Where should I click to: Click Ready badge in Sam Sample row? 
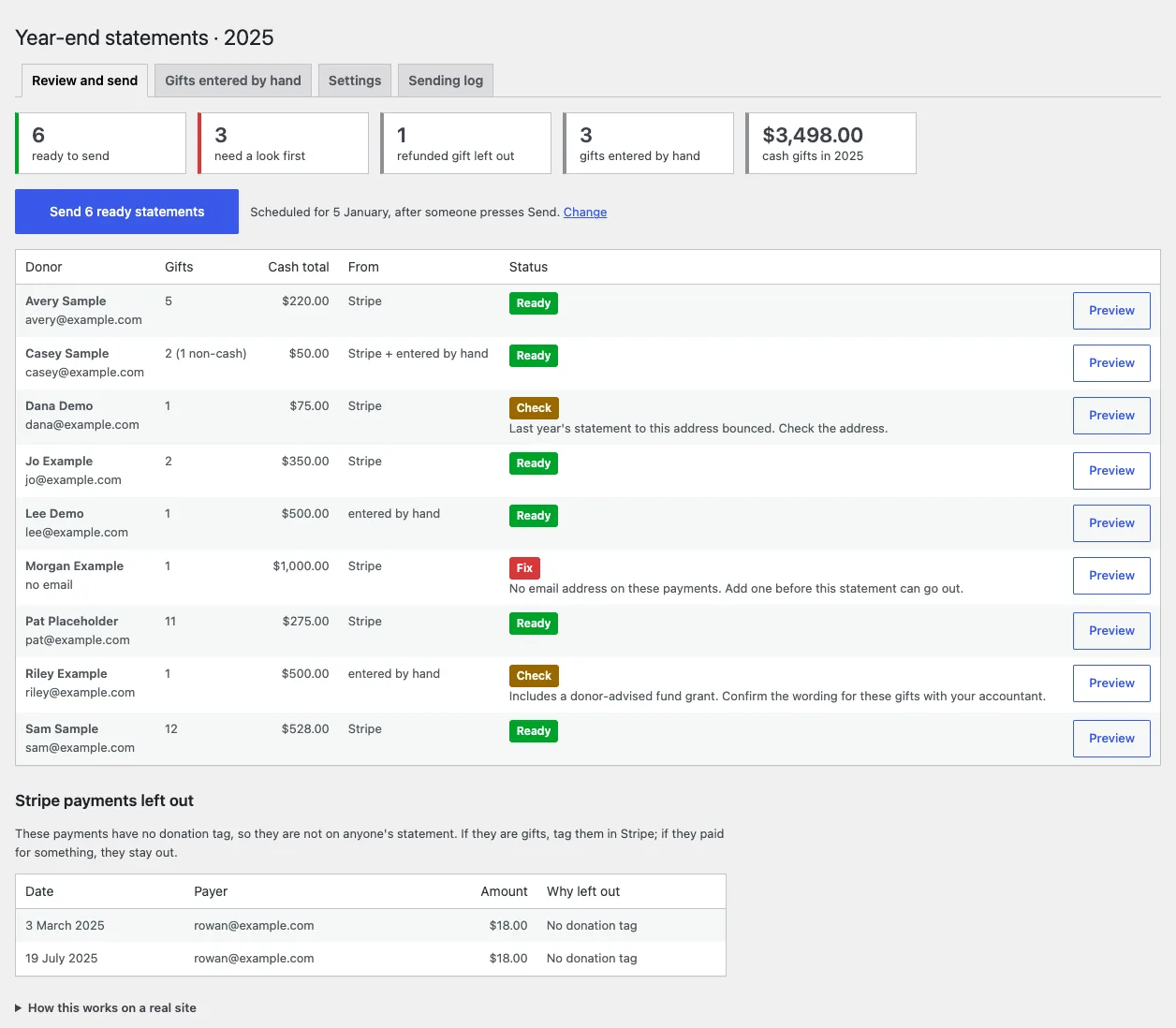click(x=534, y=731)
